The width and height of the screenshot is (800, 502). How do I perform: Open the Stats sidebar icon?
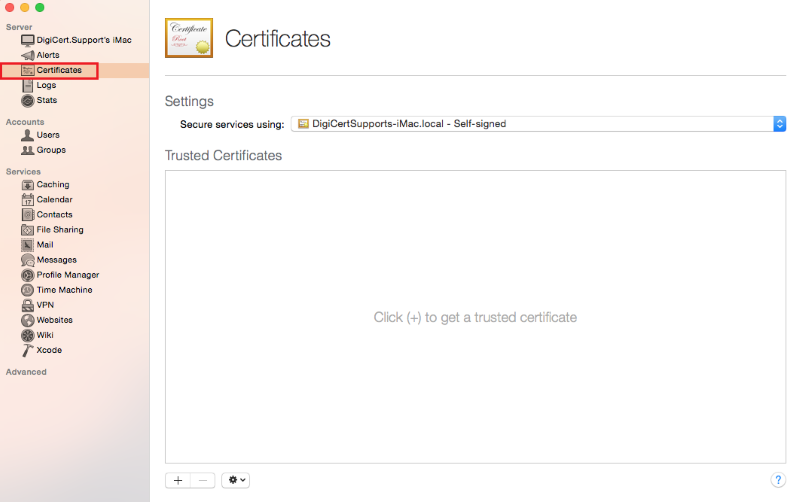tap(28, 101)
